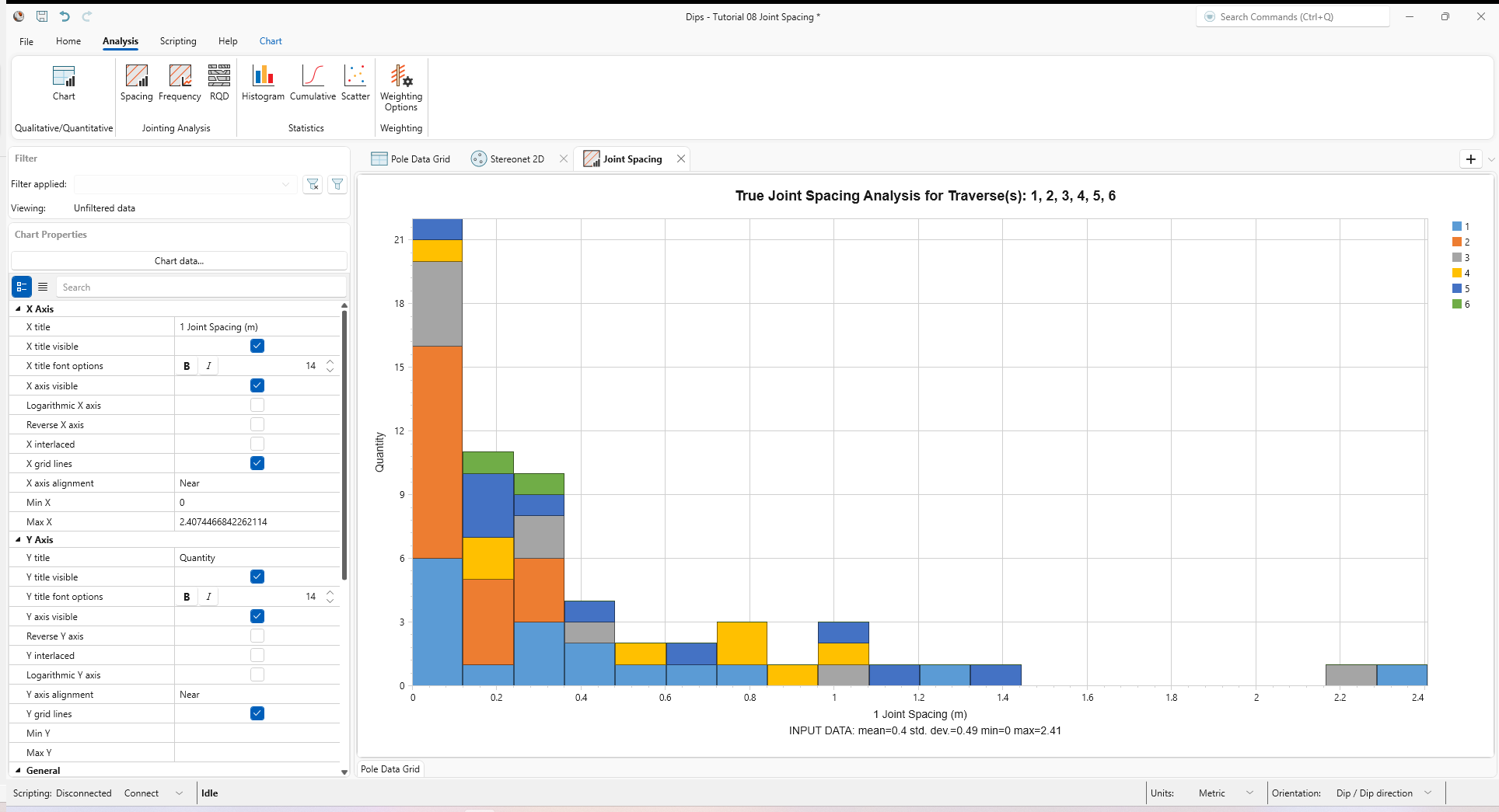Click the orange legend swatch for traverse 2
The image size is (1499, 812).
pos(1456,242)
